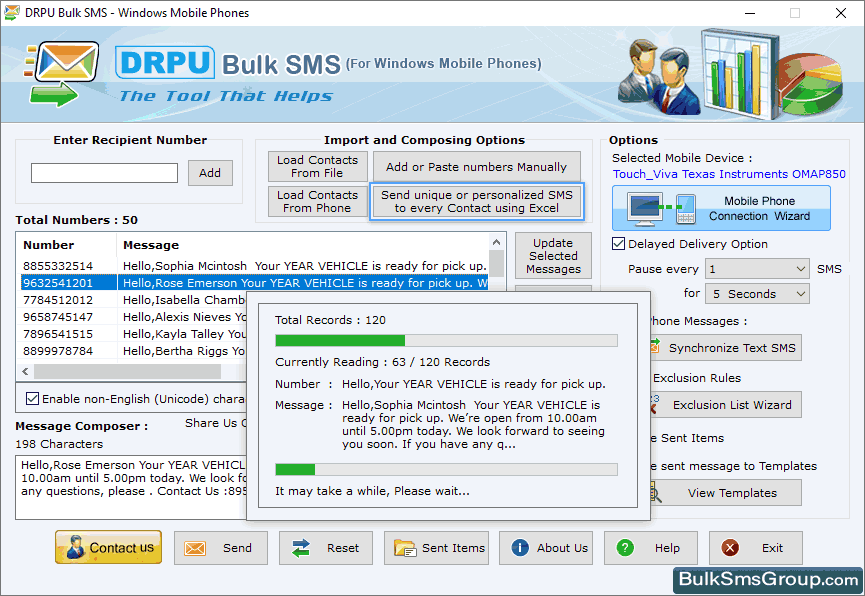Screen dimensions: 865x596
Task: Toggle Enable non-English (Unicode) checkbox
Action: 33,398
